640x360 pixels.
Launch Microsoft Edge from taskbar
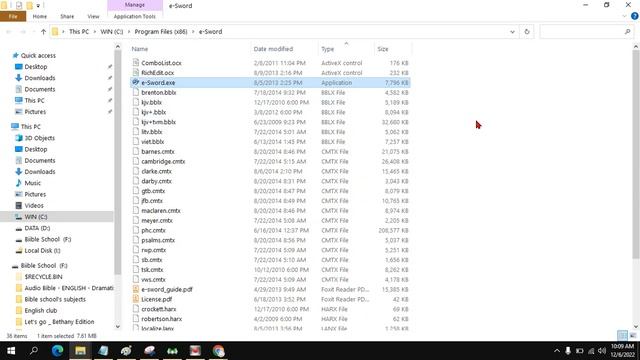click(58, 351)
